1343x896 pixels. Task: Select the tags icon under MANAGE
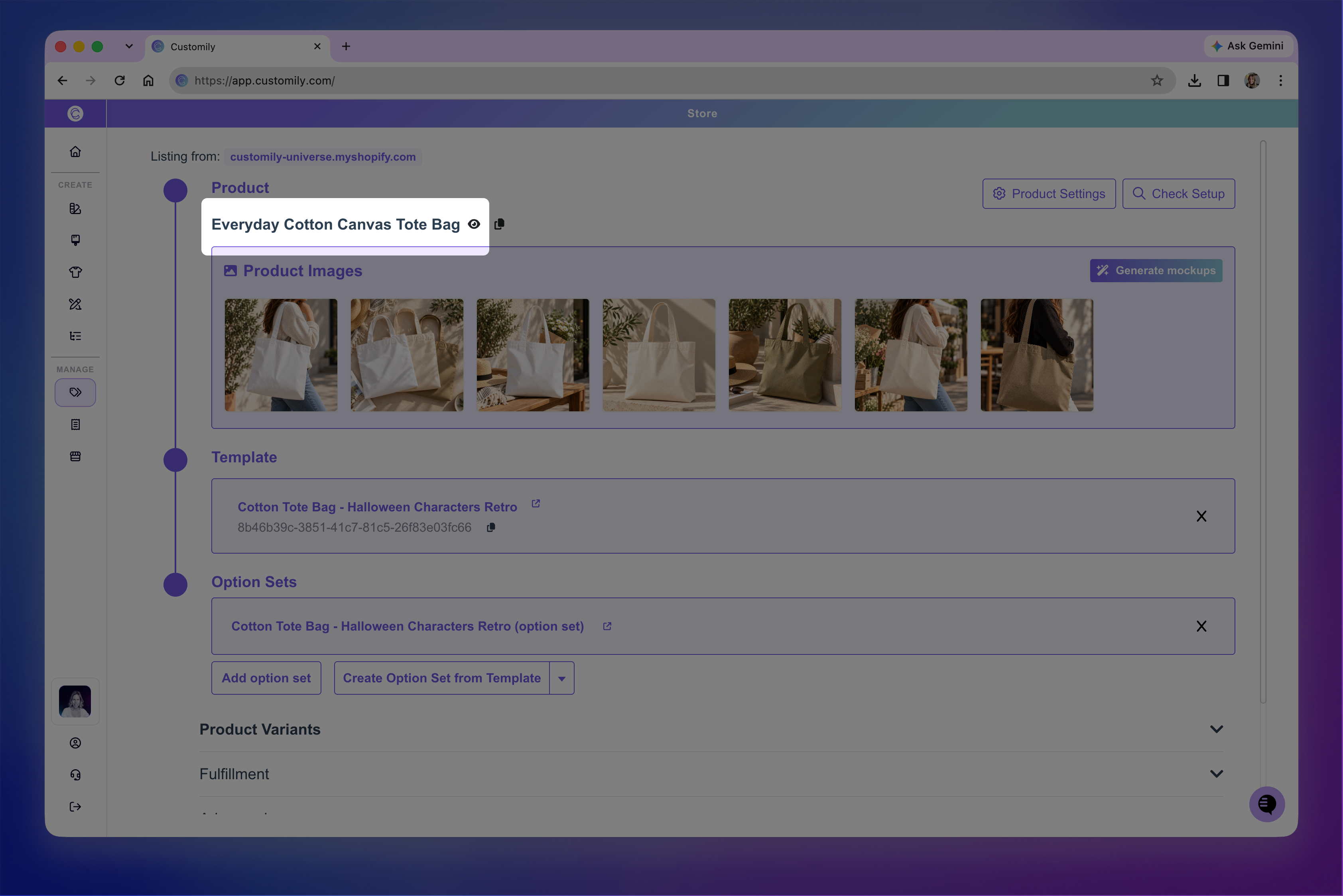(75, 393)
